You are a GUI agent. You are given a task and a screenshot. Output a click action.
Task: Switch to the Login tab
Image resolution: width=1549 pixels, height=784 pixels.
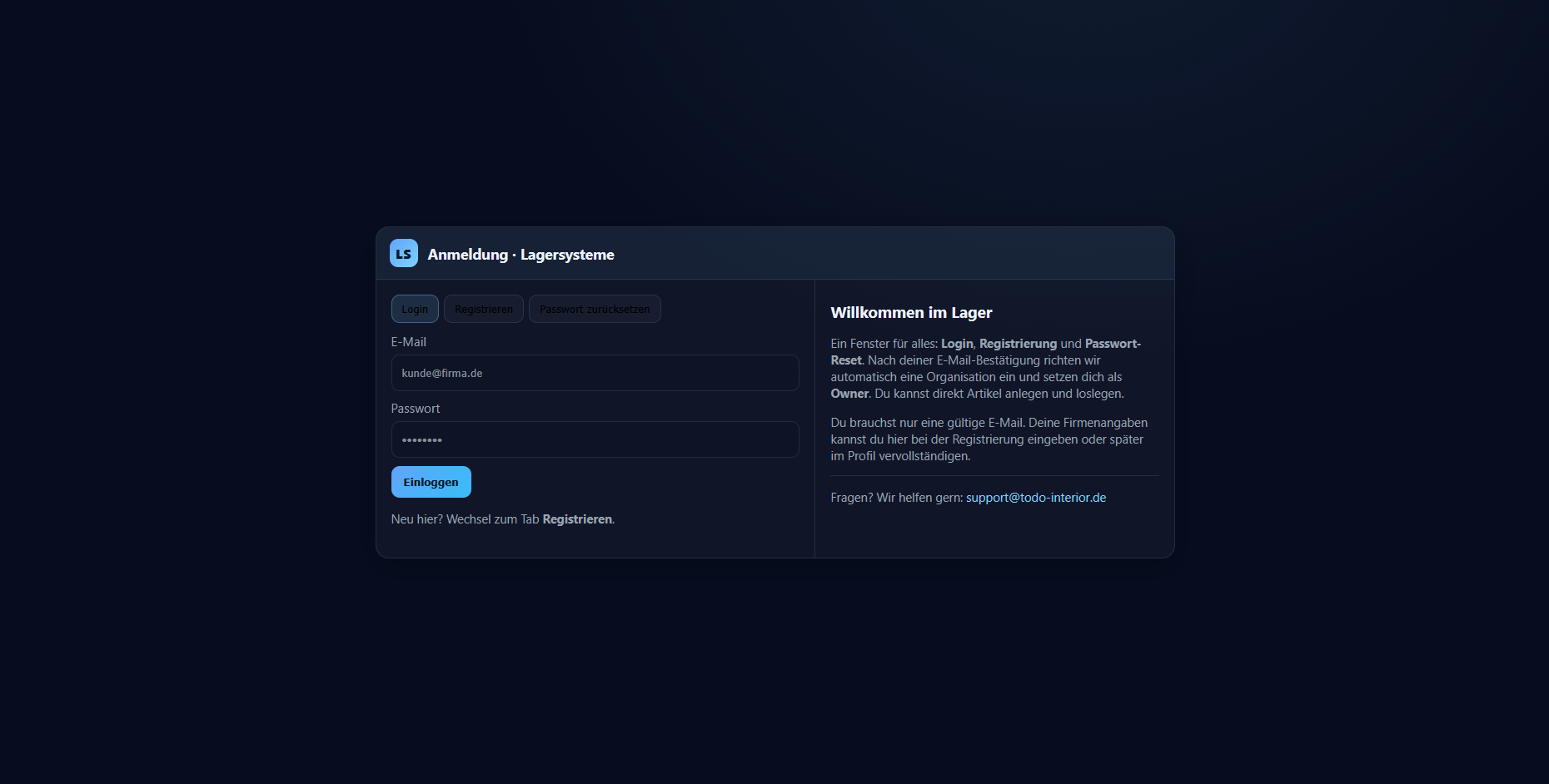pos(415,309)
